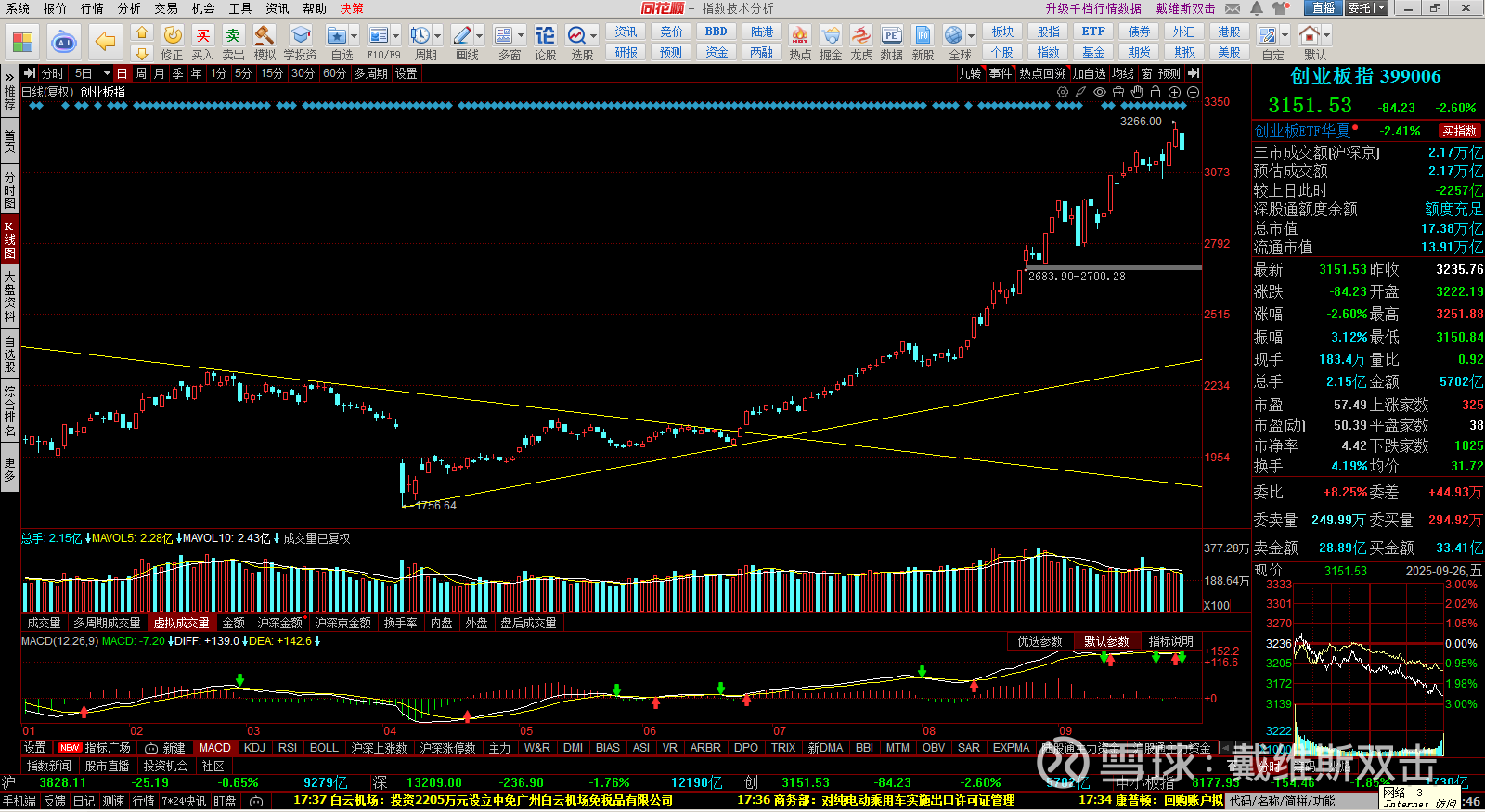This screenshot has height=812, width=1485.
Task: Expand the 全球 dropdown arrow
Action: 972,35
